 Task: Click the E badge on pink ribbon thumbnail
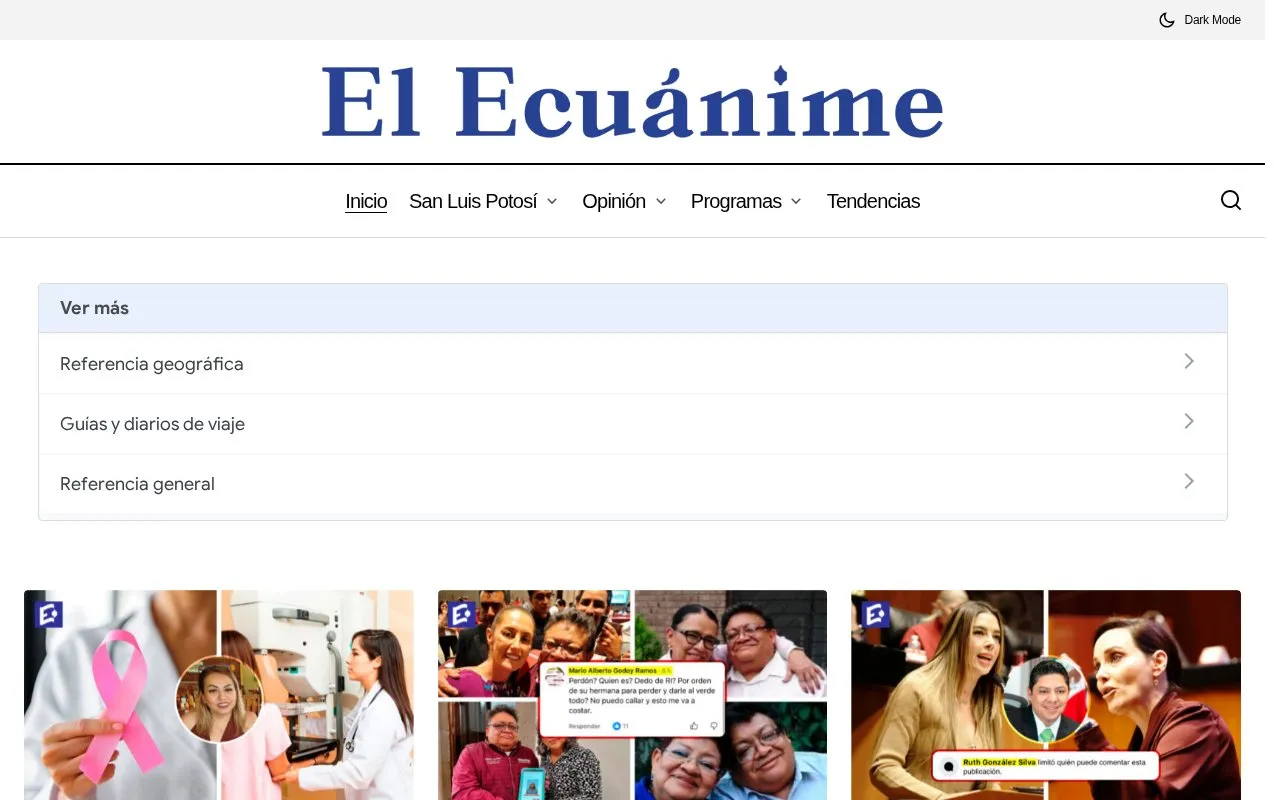[x=48, y=614]
